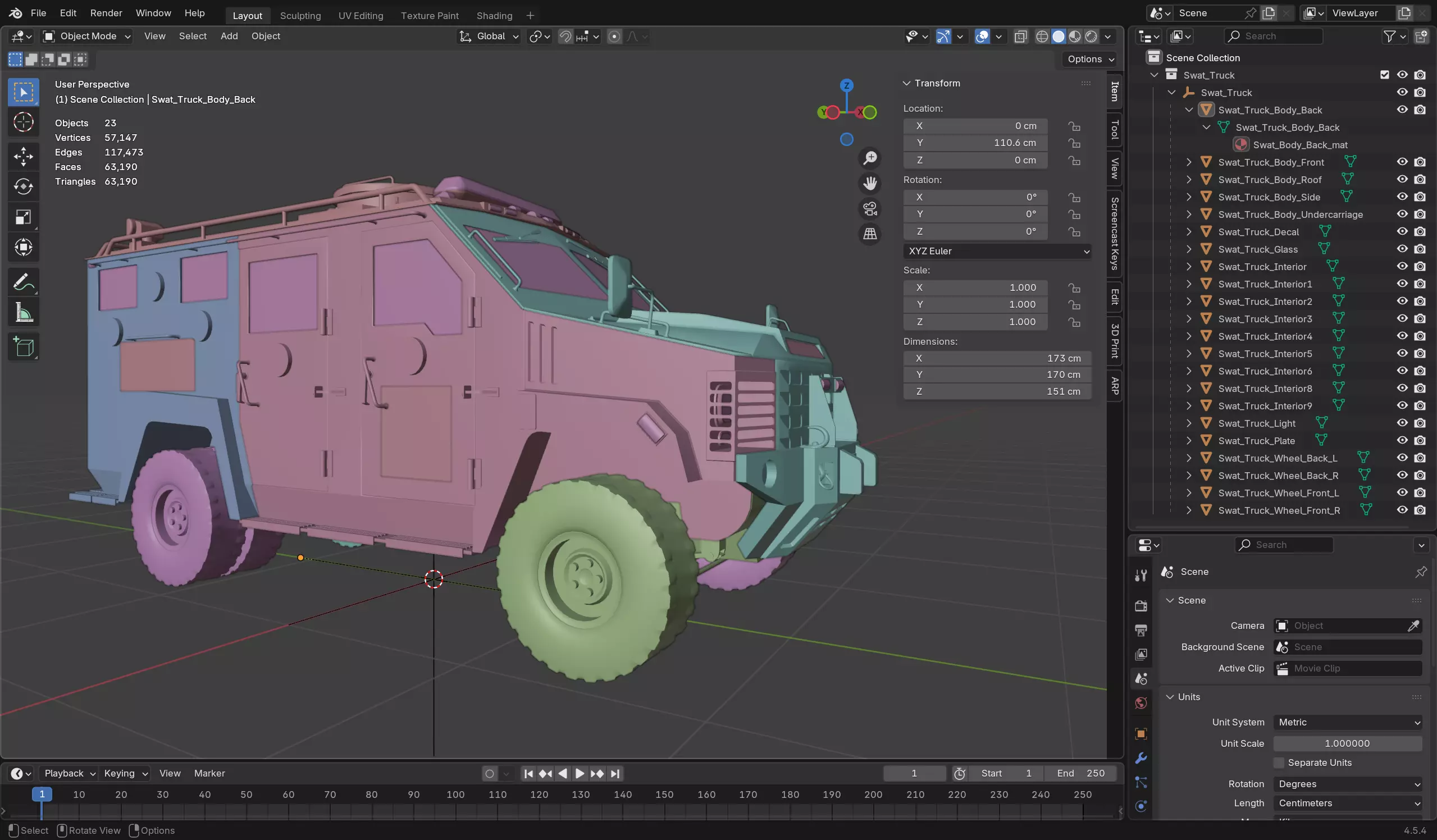Click the timeline Marker menu
The width and height of the screenshot is (1437, 840).
click(209, 773)
